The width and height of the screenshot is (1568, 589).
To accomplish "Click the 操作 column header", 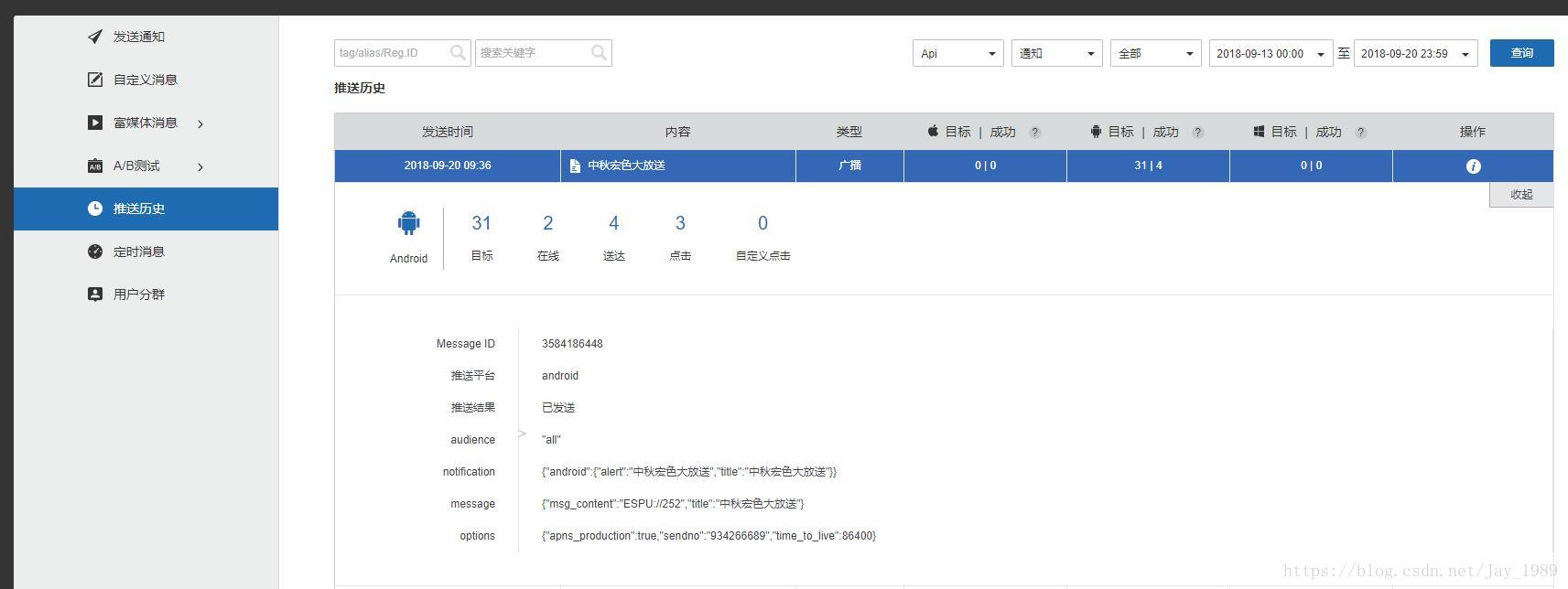I will click(x=1473, y=132).
